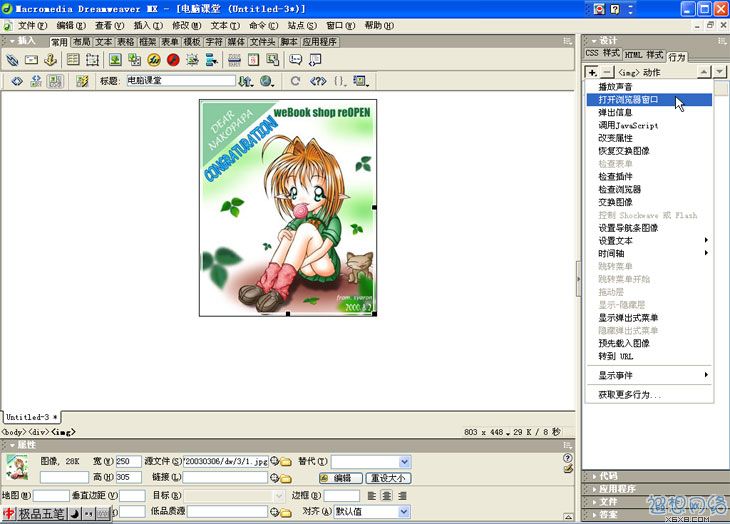Insert Tabular Data
Viewport: 730px width, 524px height.
coord(273,60)
